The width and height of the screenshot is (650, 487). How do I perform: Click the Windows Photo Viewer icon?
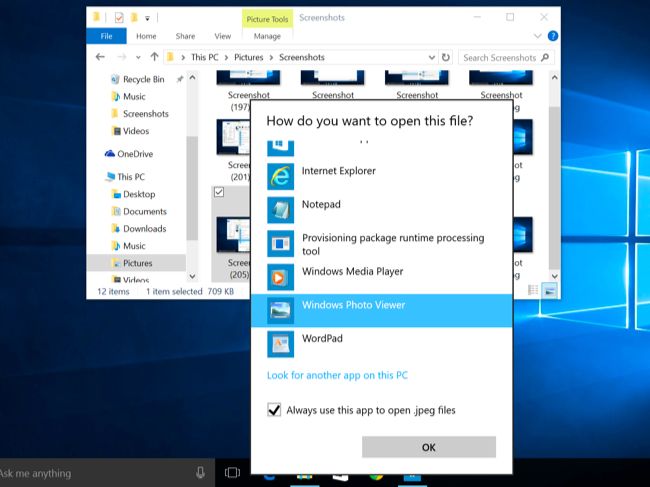280,310
